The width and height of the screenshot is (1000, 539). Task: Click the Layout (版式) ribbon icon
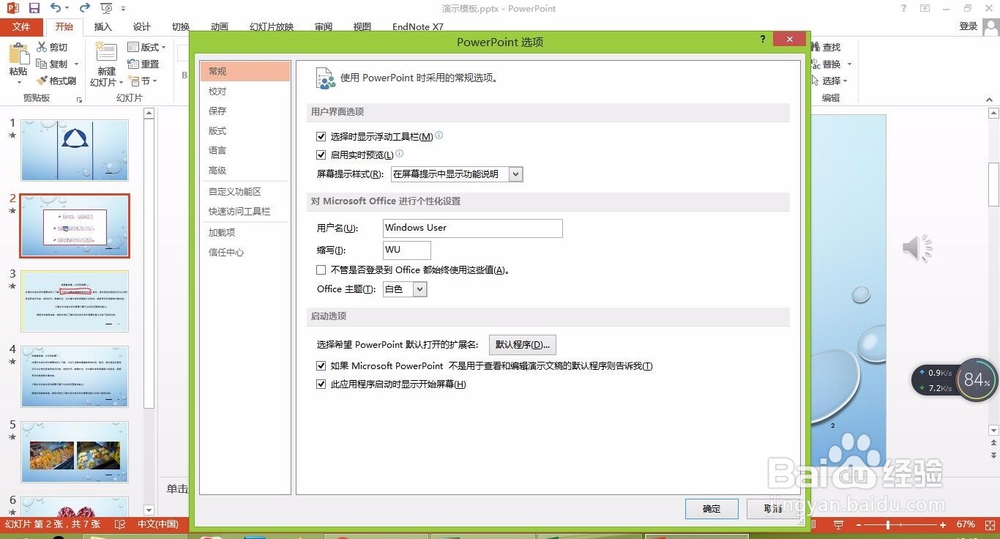tap(133, 47)
